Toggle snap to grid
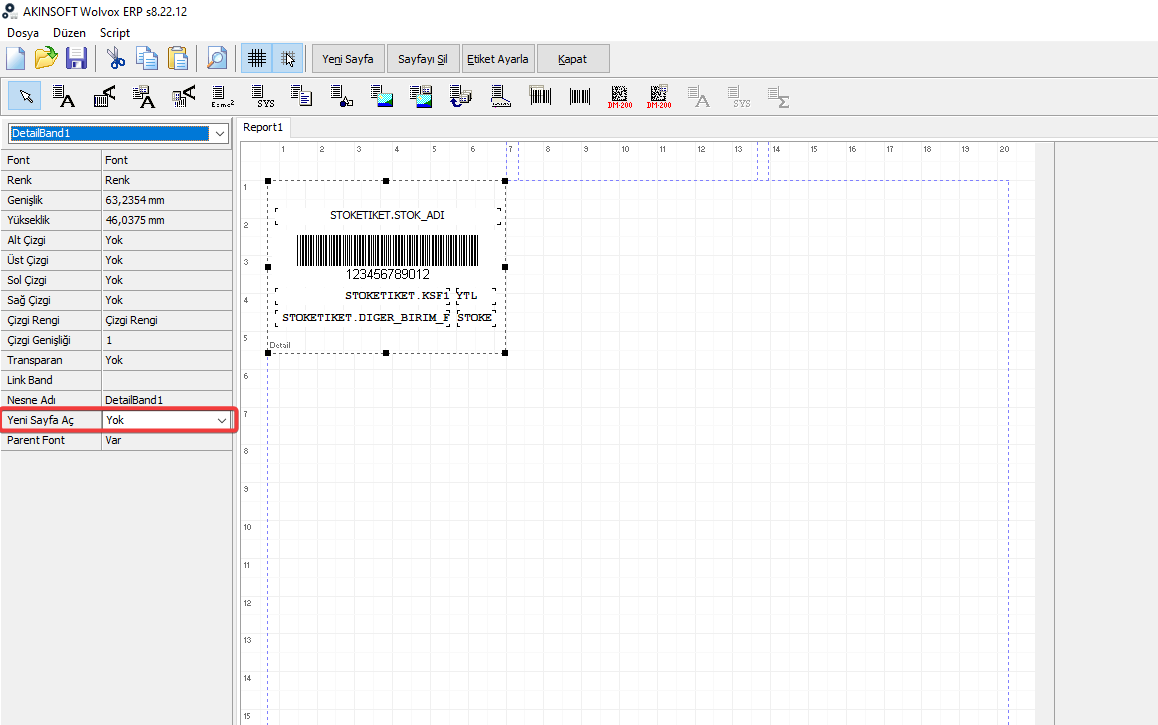Image resolution: width=1158 pixels, height=725 pixels. [x=288, y=58]
